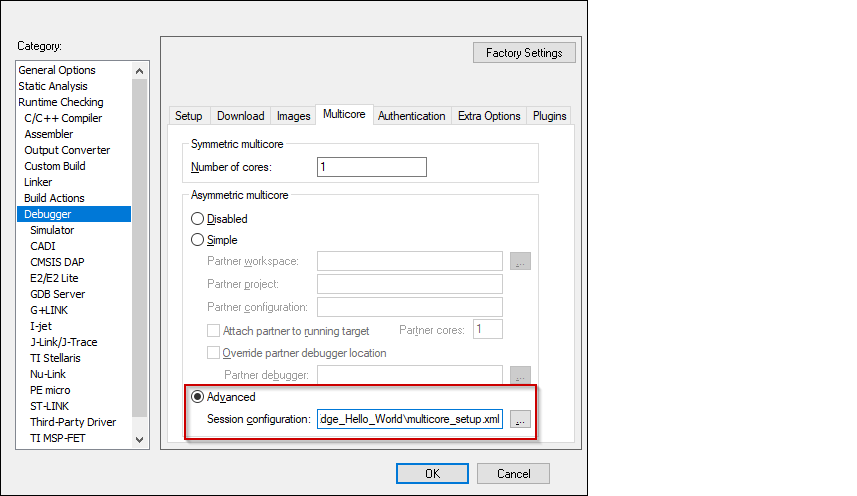Open the Plugins tab
Image resolution: width=857 pixels, height=496 pixels.
(550, 116)
